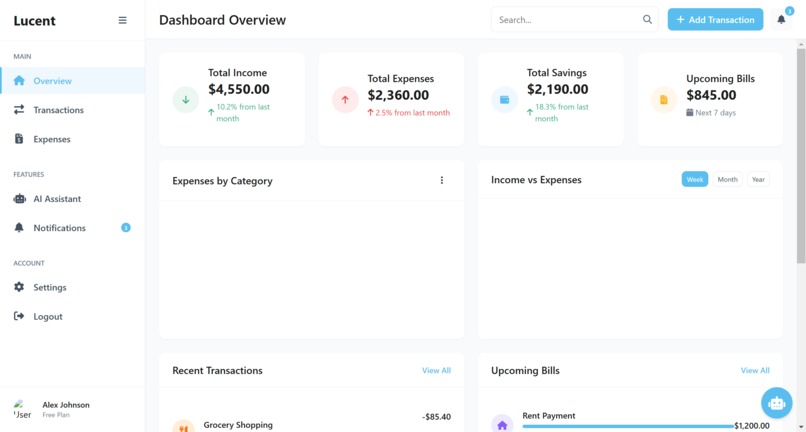Toggle the sidebar hamburger menu
Viewport: 806px width, 432px height.
122,20
